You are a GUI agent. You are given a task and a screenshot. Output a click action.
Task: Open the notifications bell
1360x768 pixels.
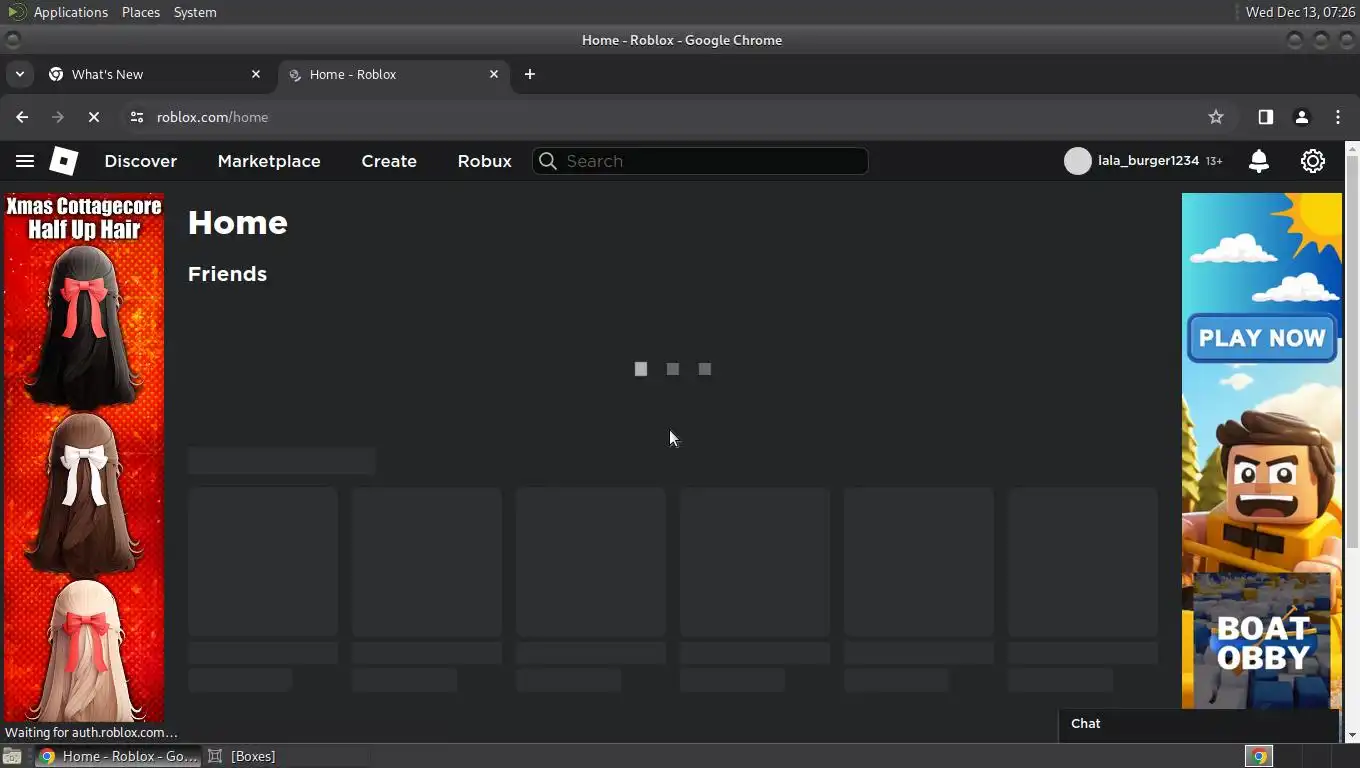[x=1259, y=161]
